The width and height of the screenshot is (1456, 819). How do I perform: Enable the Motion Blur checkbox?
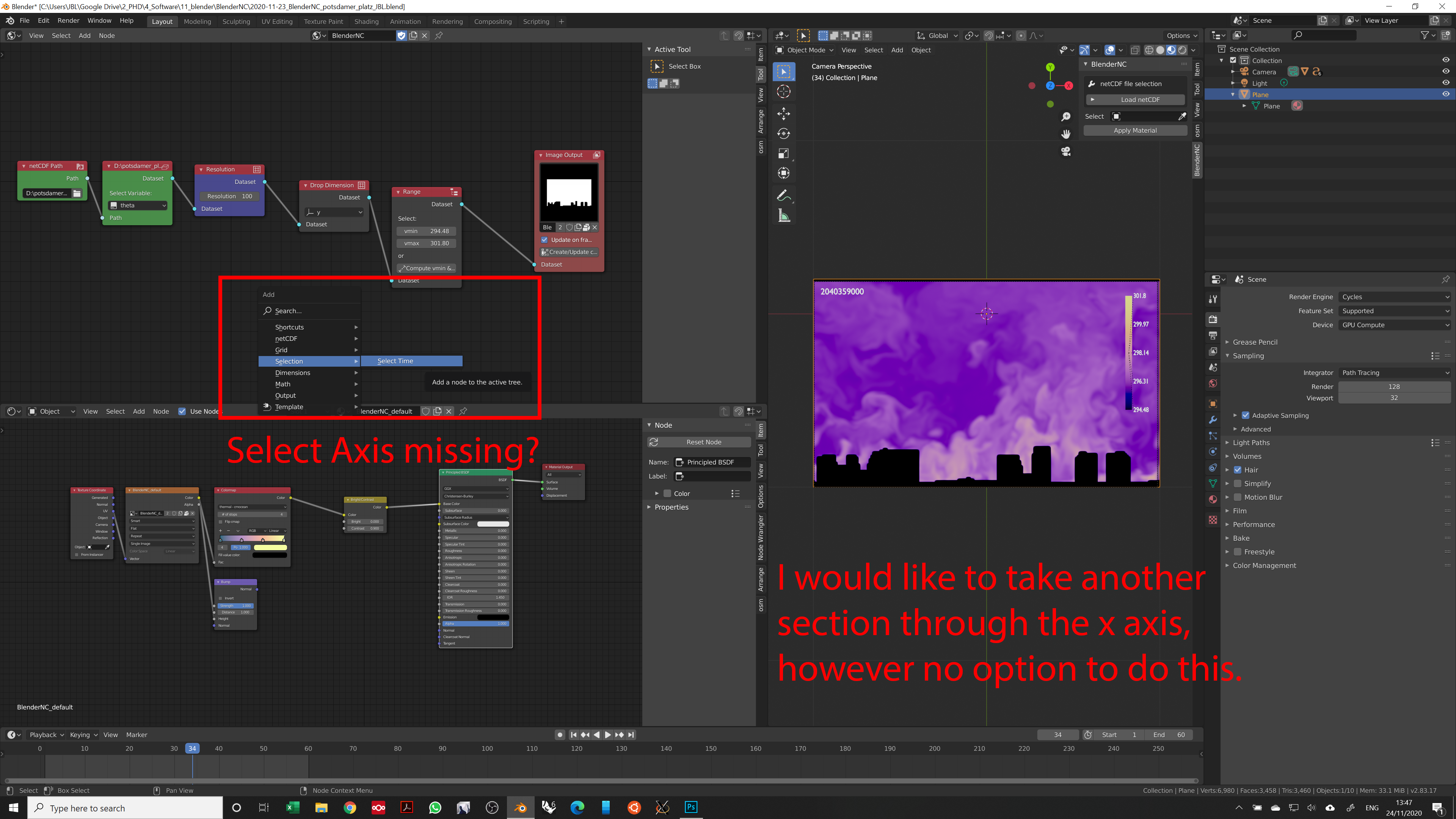tap(1238, 497)
